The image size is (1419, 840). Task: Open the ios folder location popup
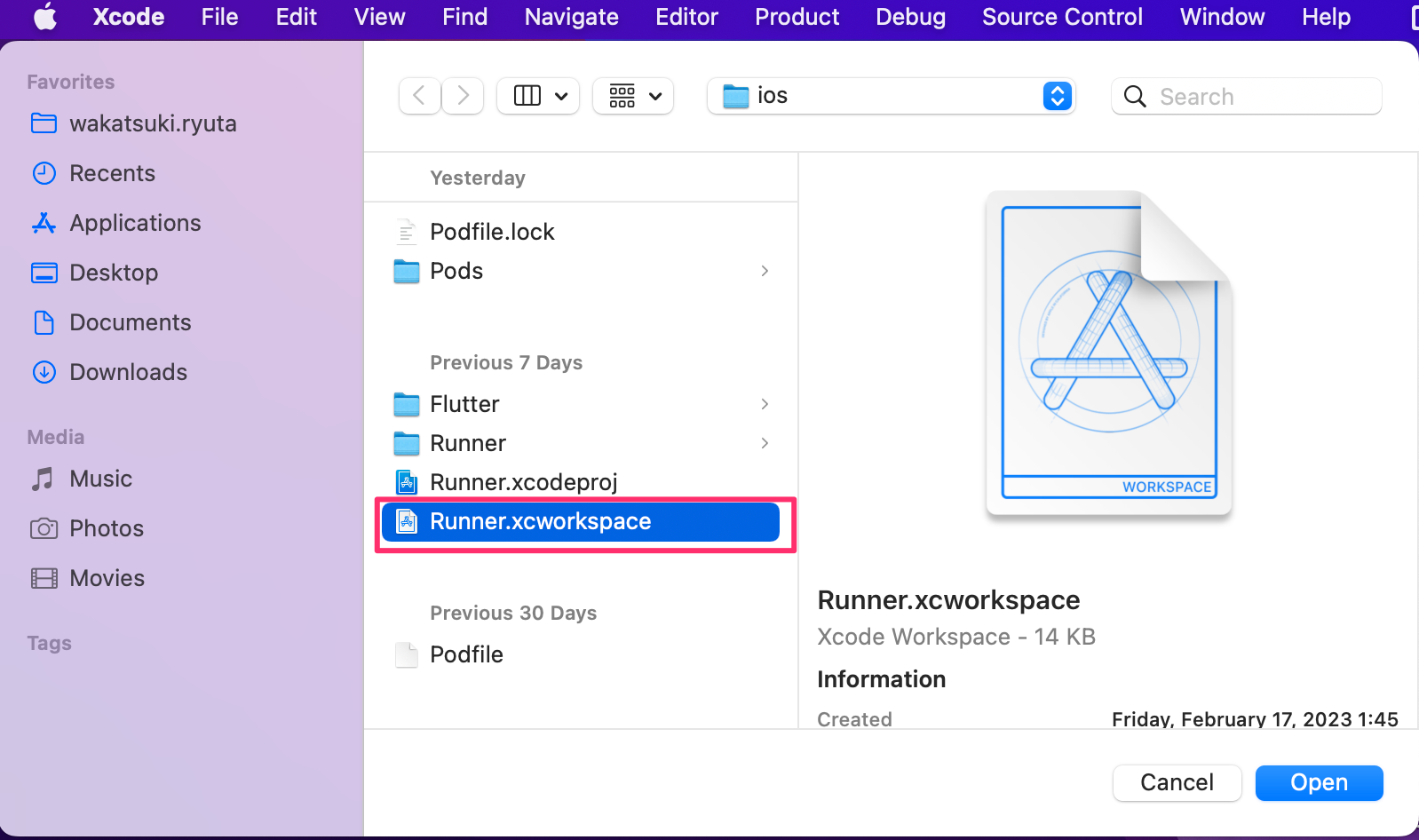point(892,96)
